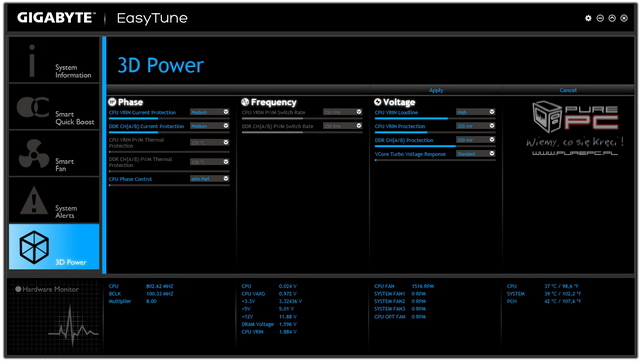Click the Voltage section icon
Screen dimensions: 640x362
point(378,102)
